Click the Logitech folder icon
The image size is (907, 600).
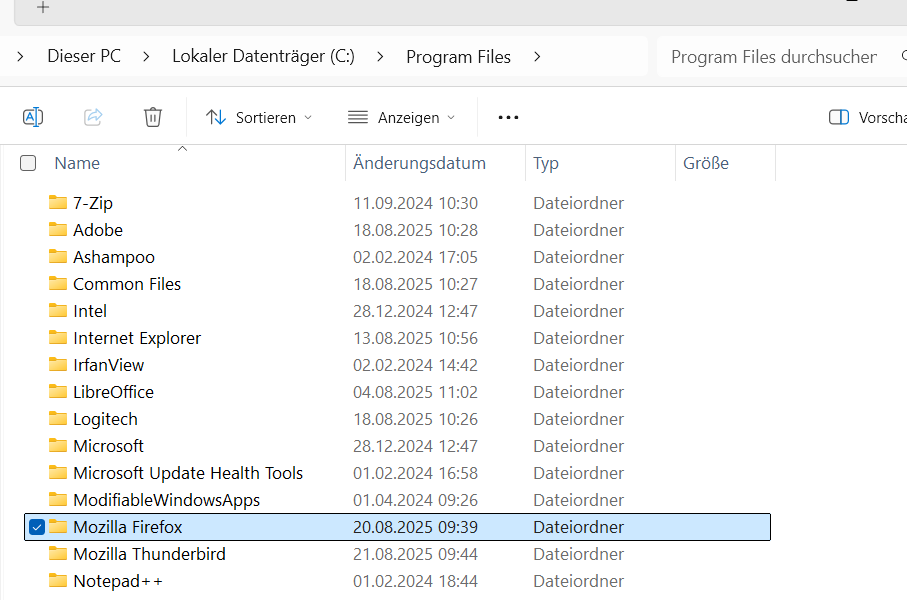(x=58, y=418)
